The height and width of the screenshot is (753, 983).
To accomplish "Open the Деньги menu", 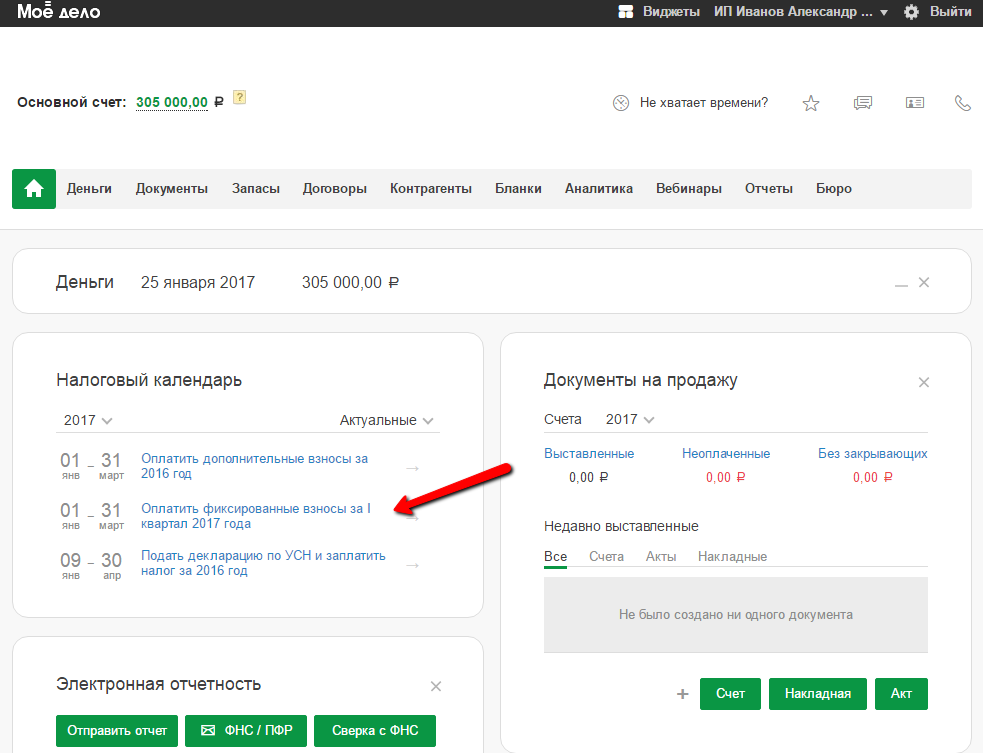I will coord(89,189).
